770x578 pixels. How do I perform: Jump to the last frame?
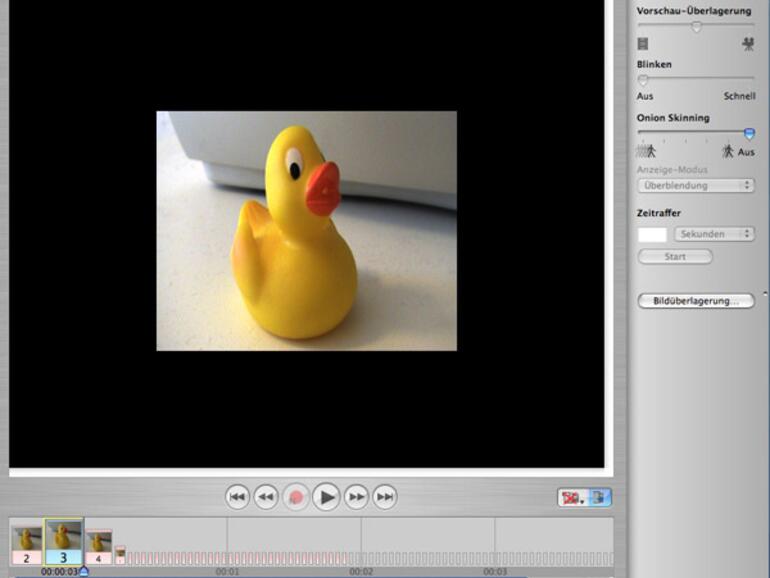click(385, 497)
